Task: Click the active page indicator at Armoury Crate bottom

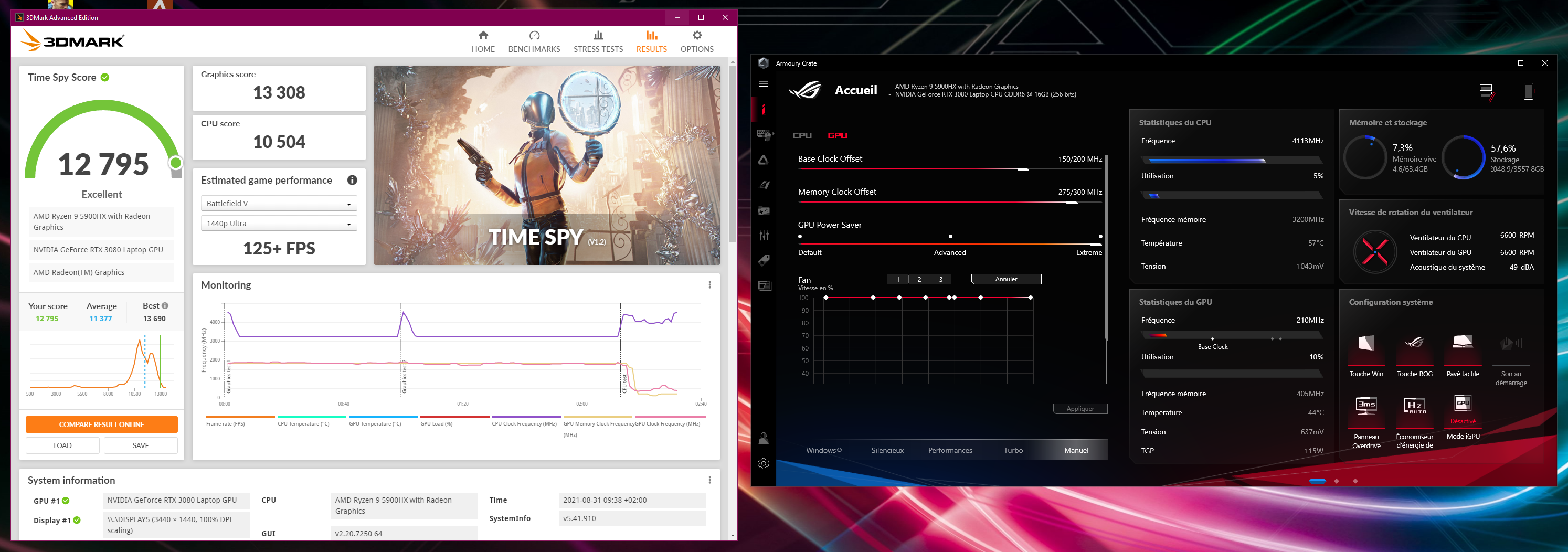Action: (x=1317, y=481)
